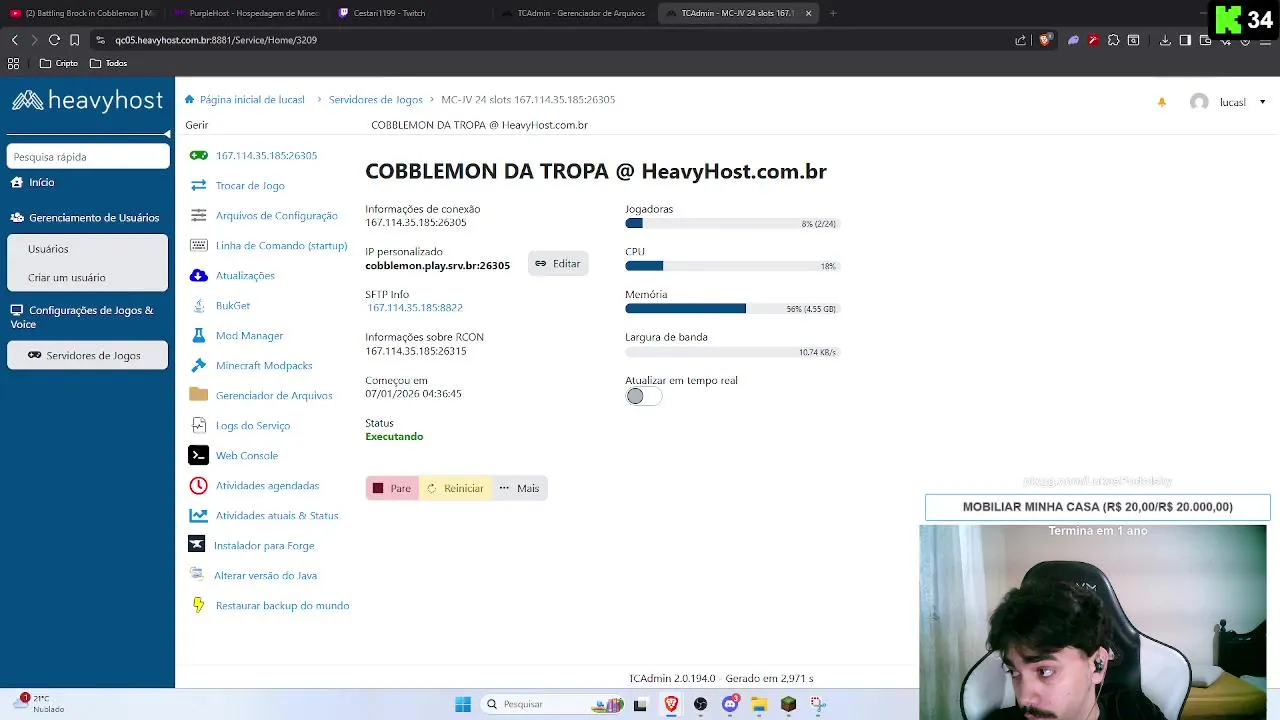Open SFTP link 167.114.35.185:8822

414,308
